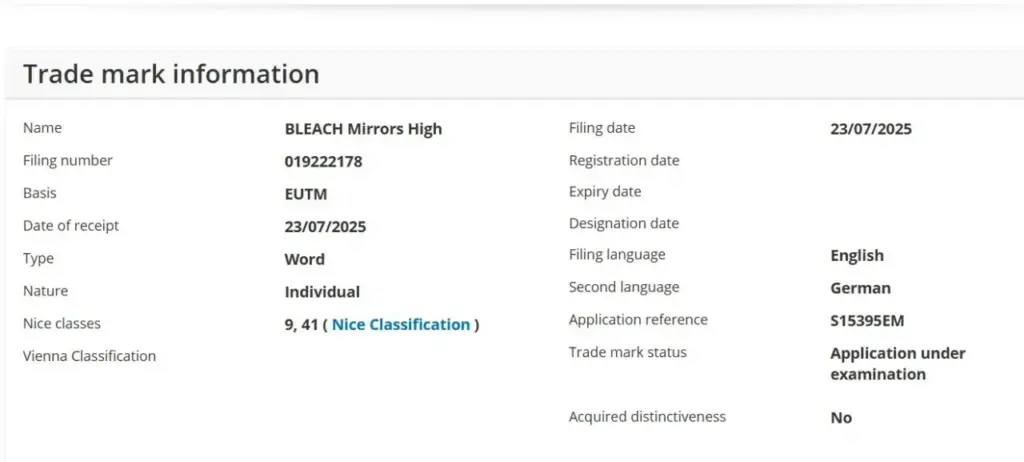
Task: Click the Nice classes label
Action: pos(62,324)
